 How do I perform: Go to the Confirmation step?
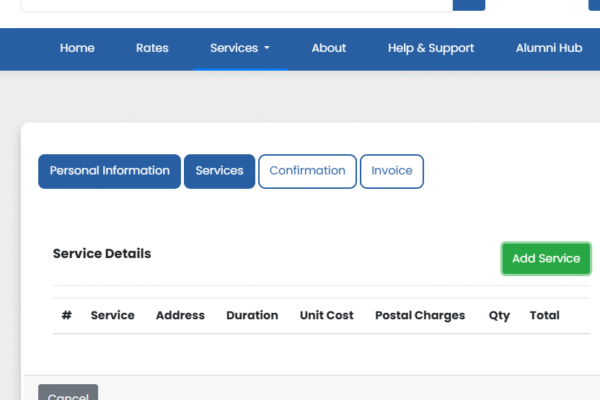(x=307, y=171)
